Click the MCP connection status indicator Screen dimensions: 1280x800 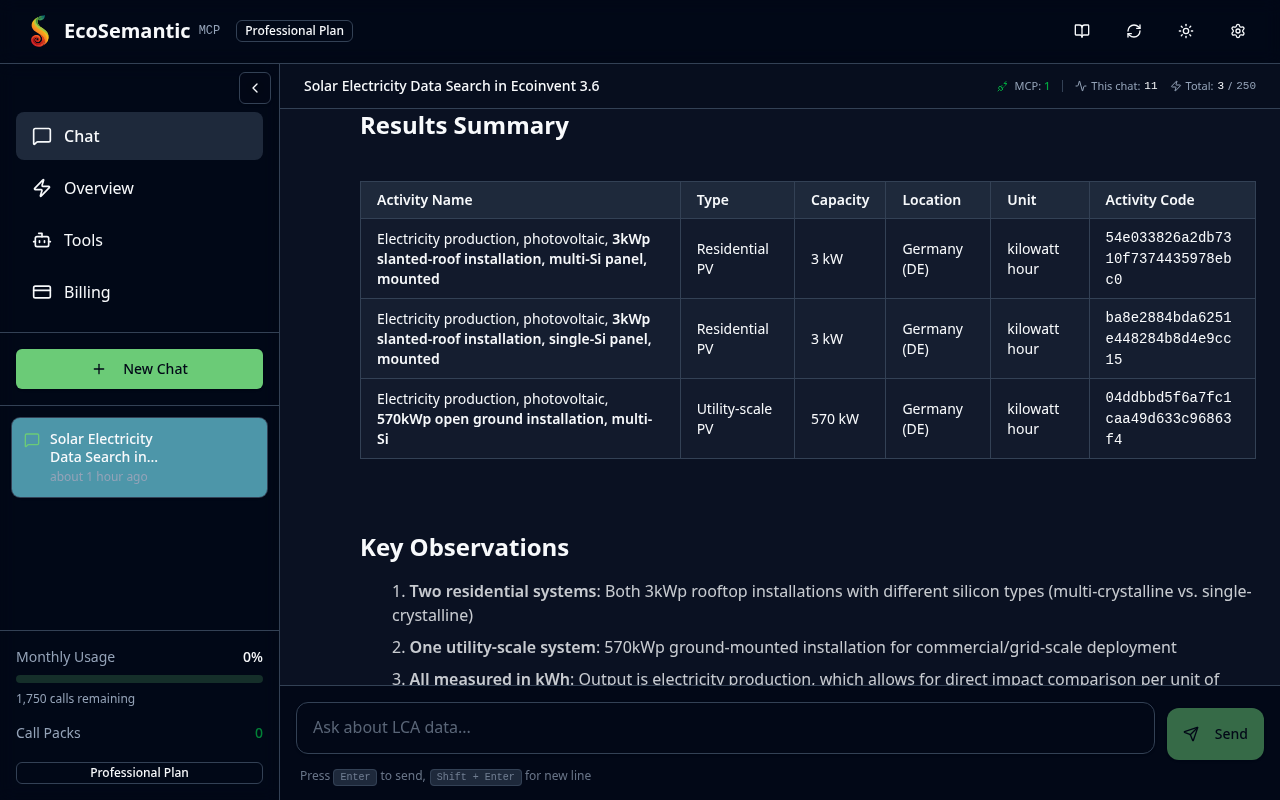click(1003, 86)
